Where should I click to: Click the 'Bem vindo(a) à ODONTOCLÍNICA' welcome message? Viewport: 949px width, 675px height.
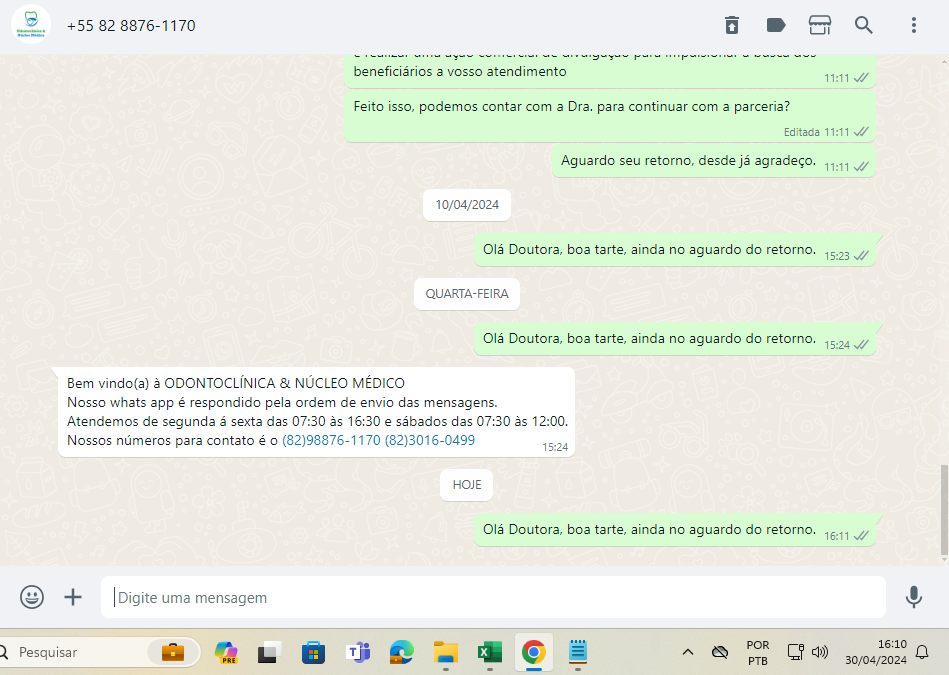coord(316,412)
